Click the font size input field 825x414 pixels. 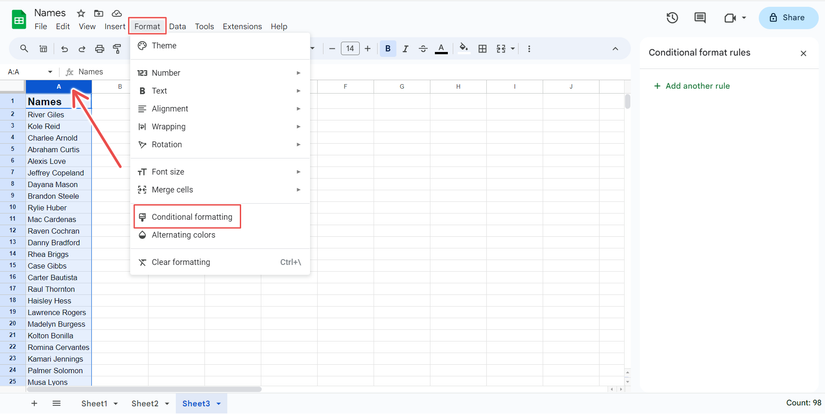point(350,49)
